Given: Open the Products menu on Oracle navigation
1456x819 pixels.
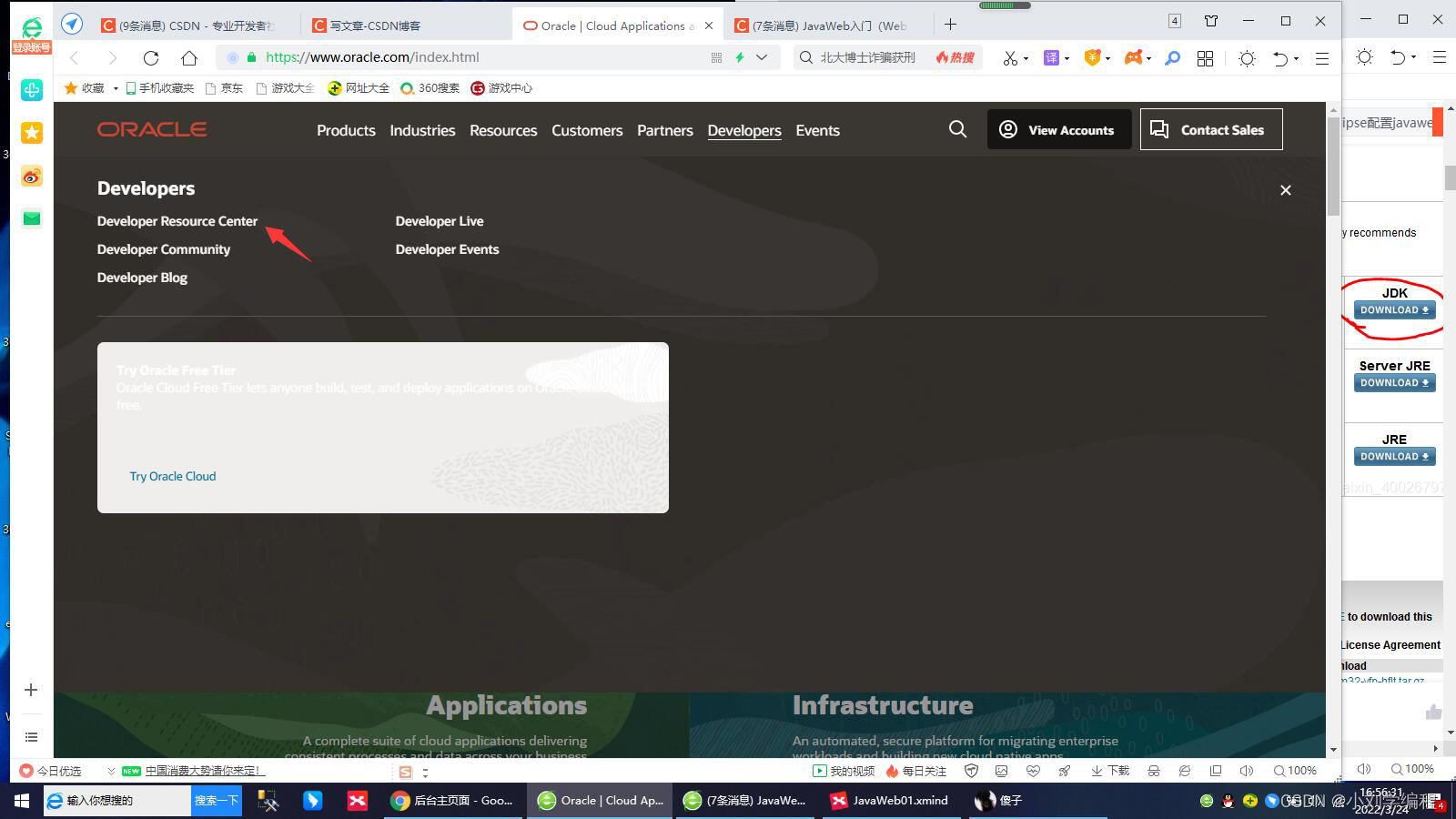Looking at the screenshot, I should click(x=346, y=130).
